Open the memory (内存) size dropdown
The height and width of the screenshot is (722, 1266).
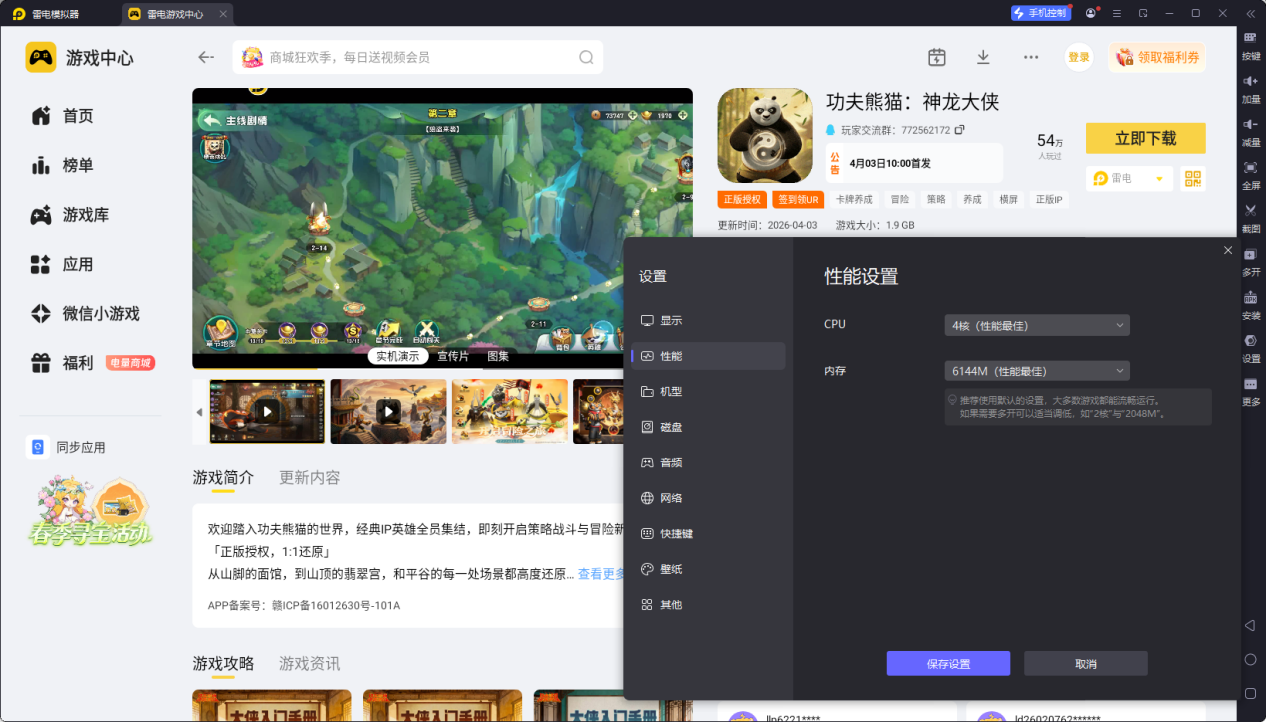[1036, 371]
